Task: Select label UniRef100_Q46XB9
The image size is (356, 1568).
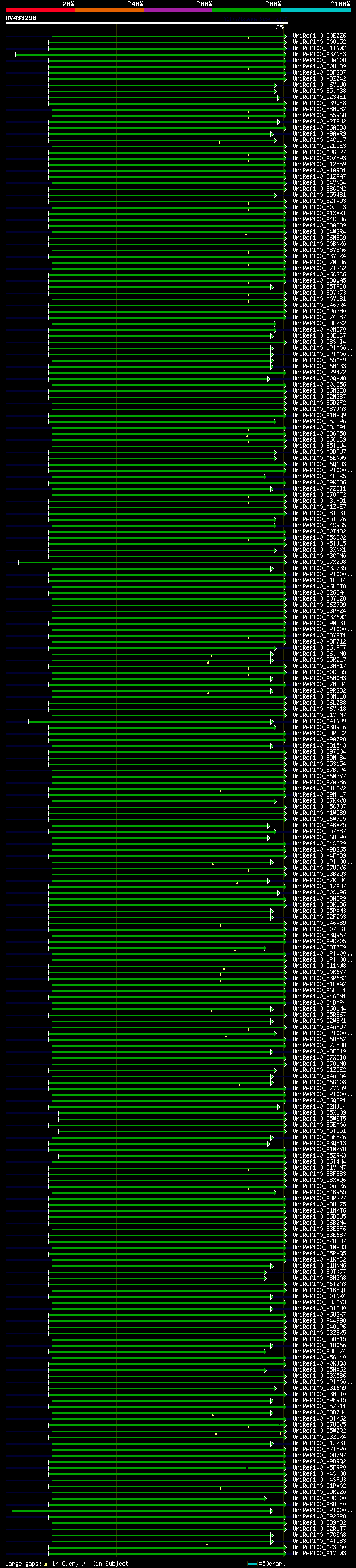Action: pyautogui.click(x=319, y=923)
